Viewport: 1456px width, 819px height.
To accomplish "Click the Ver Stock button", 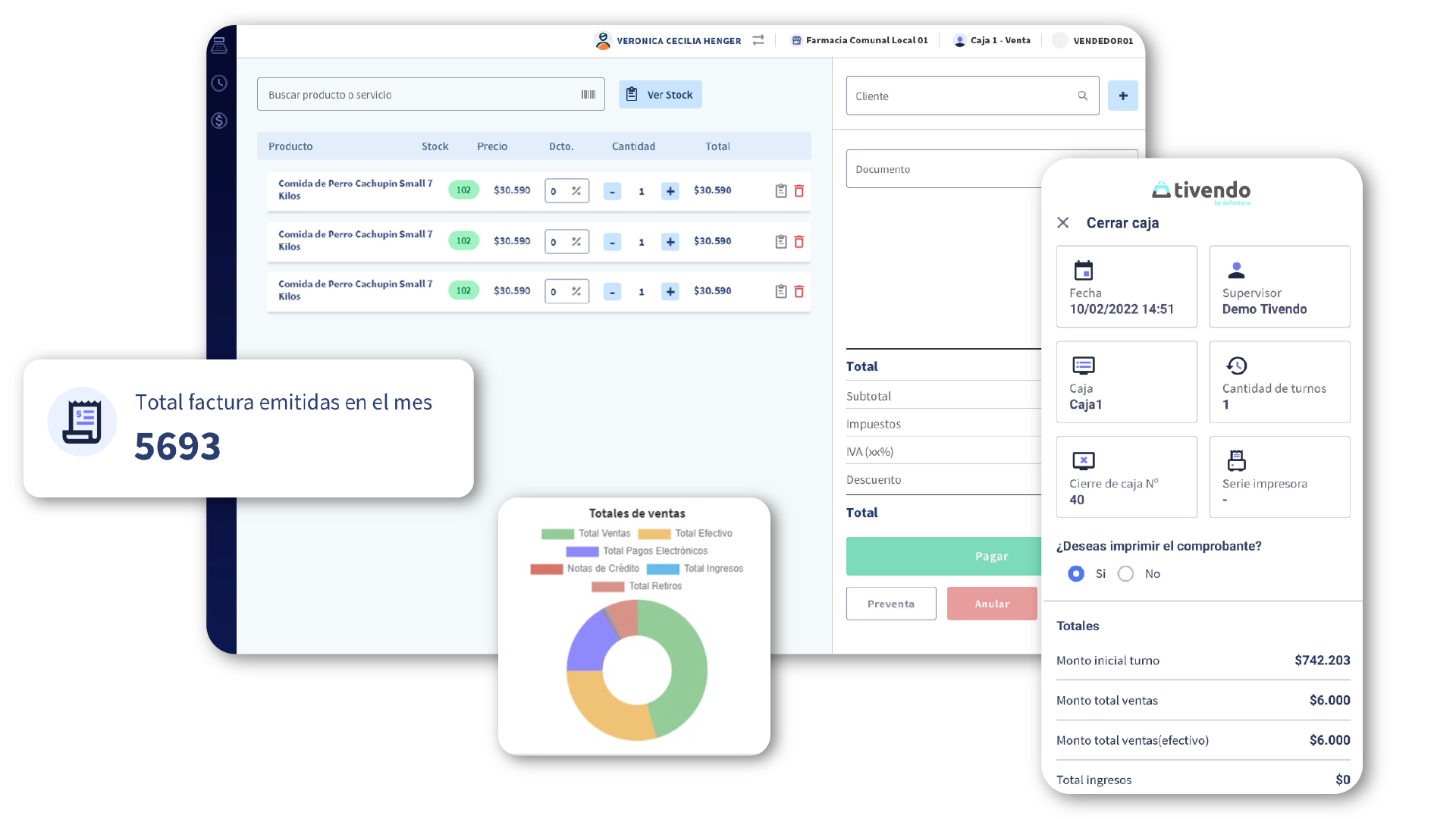I will point(661,95).
